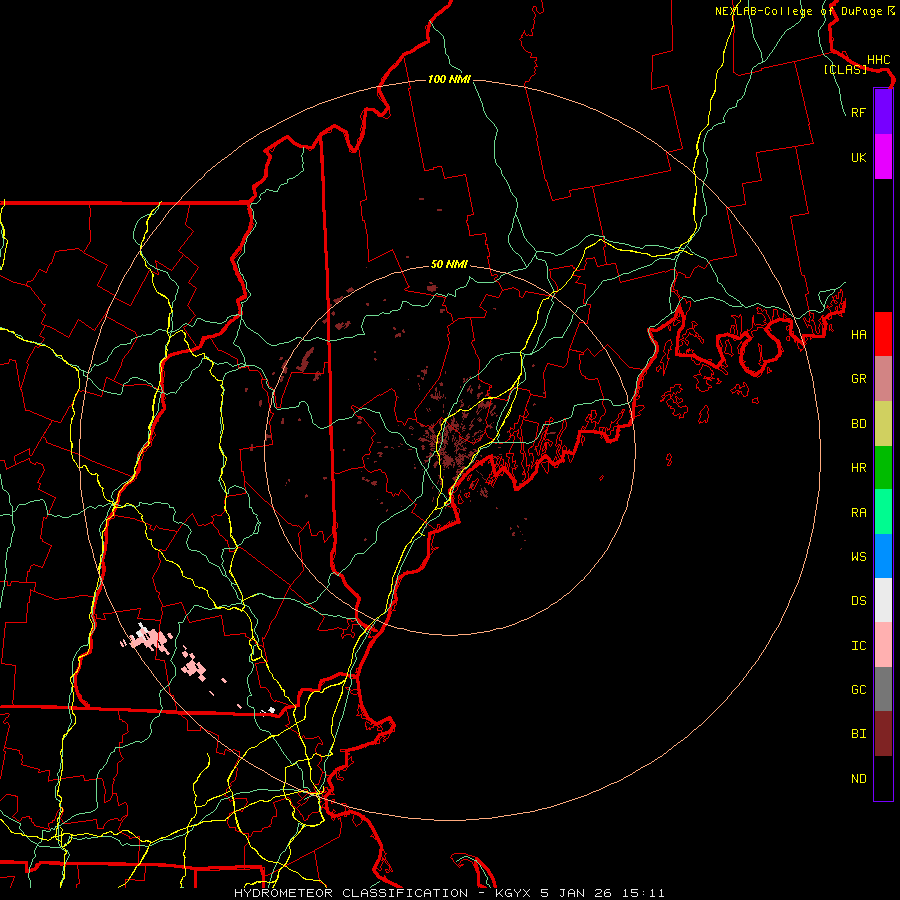Click the ND legend label

[x=858, y=779]
